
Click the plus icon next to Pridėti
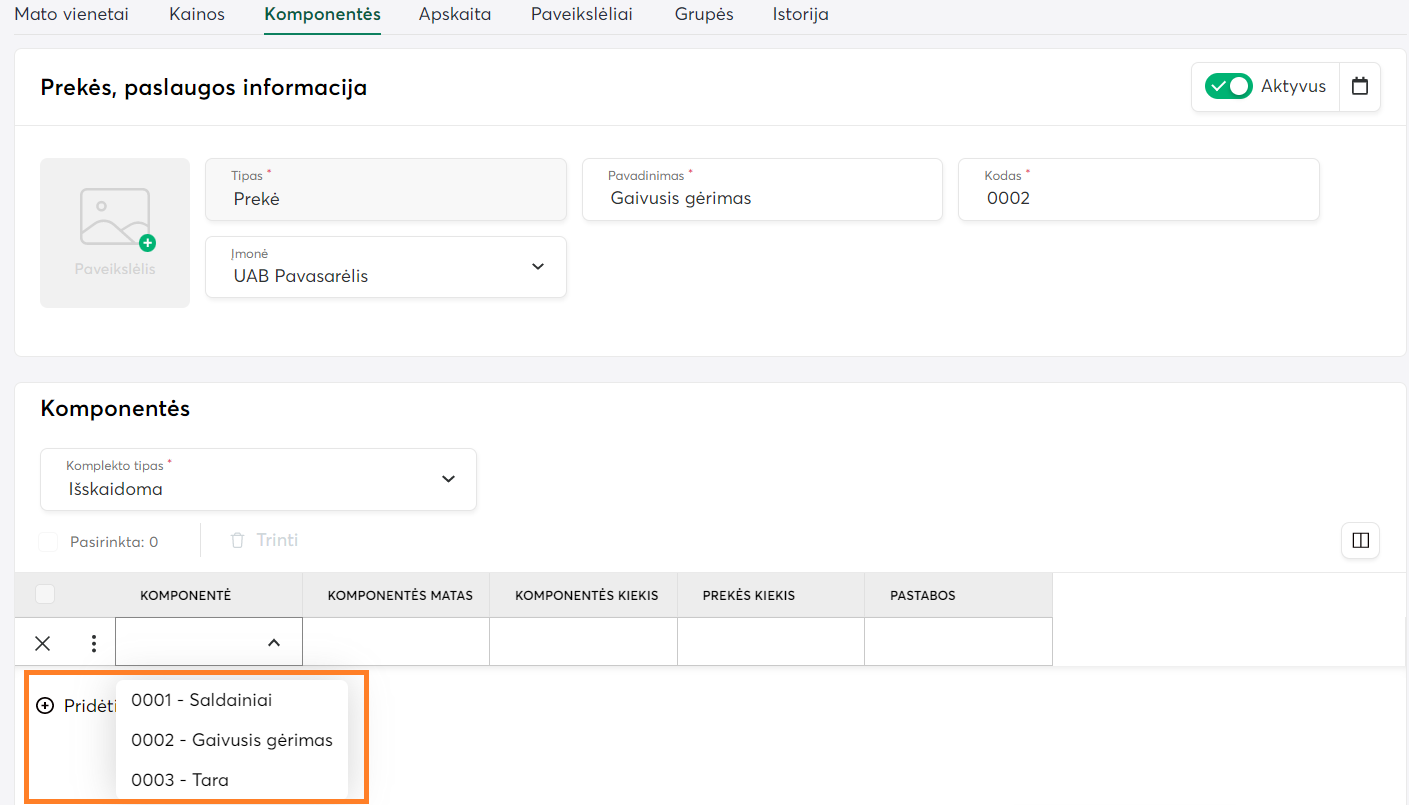45,706
